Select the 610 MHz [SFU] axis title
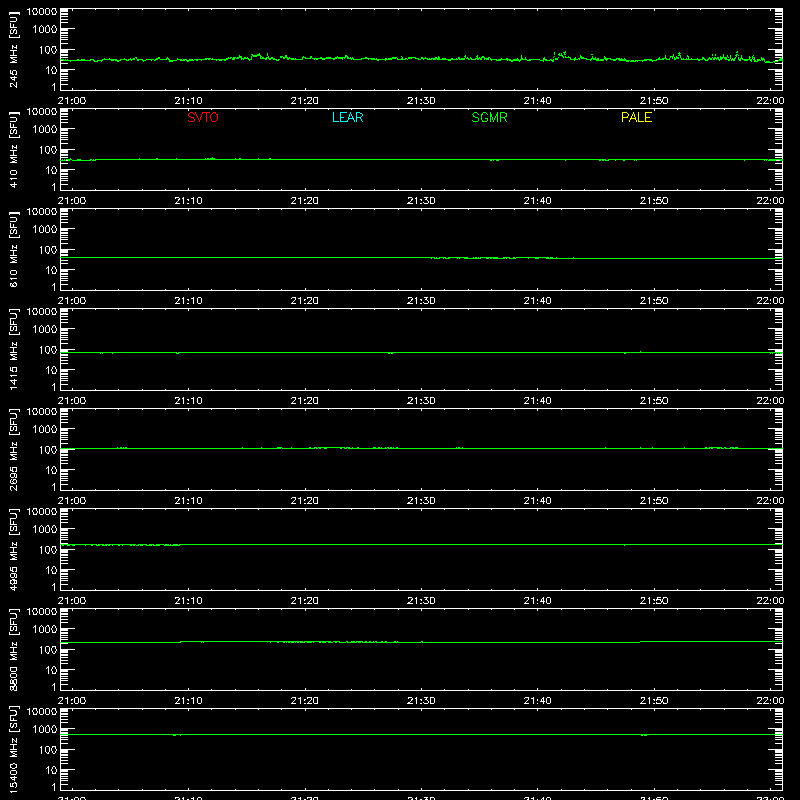The image size is (800, 800). [x=13, y=249]
